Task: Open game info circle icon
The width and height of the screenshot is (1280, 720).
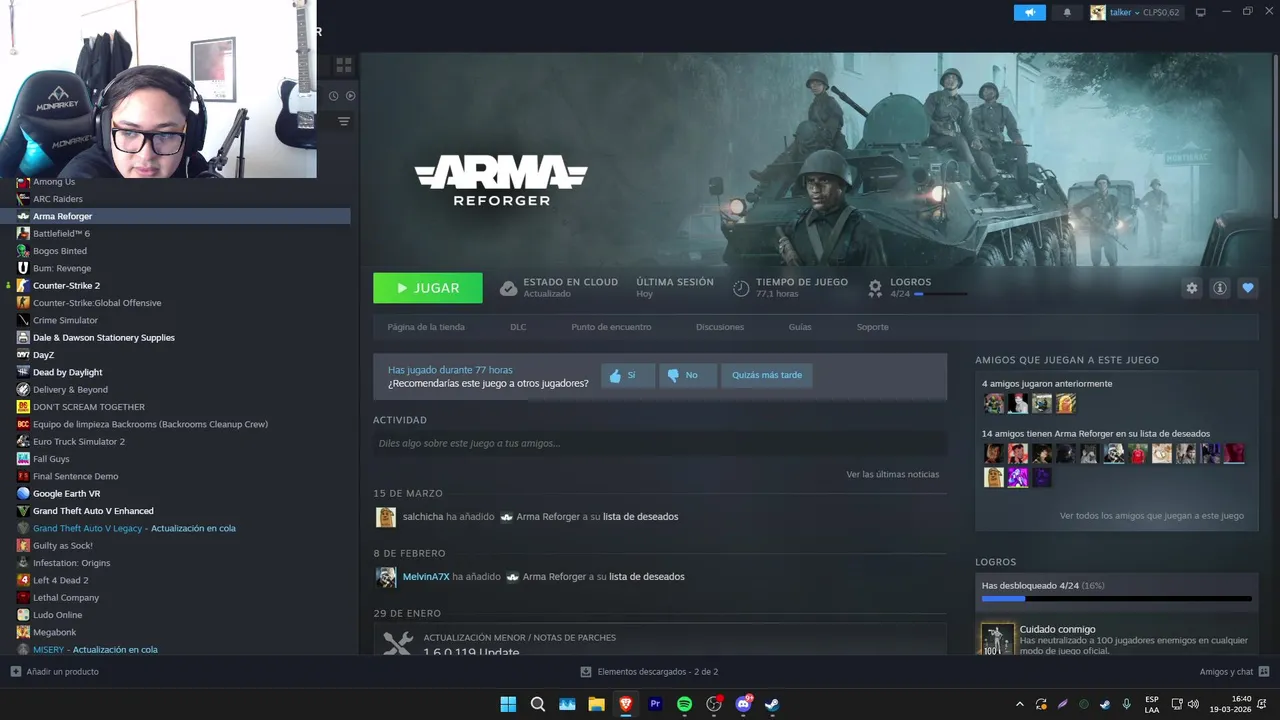Action: [1220, 288]
